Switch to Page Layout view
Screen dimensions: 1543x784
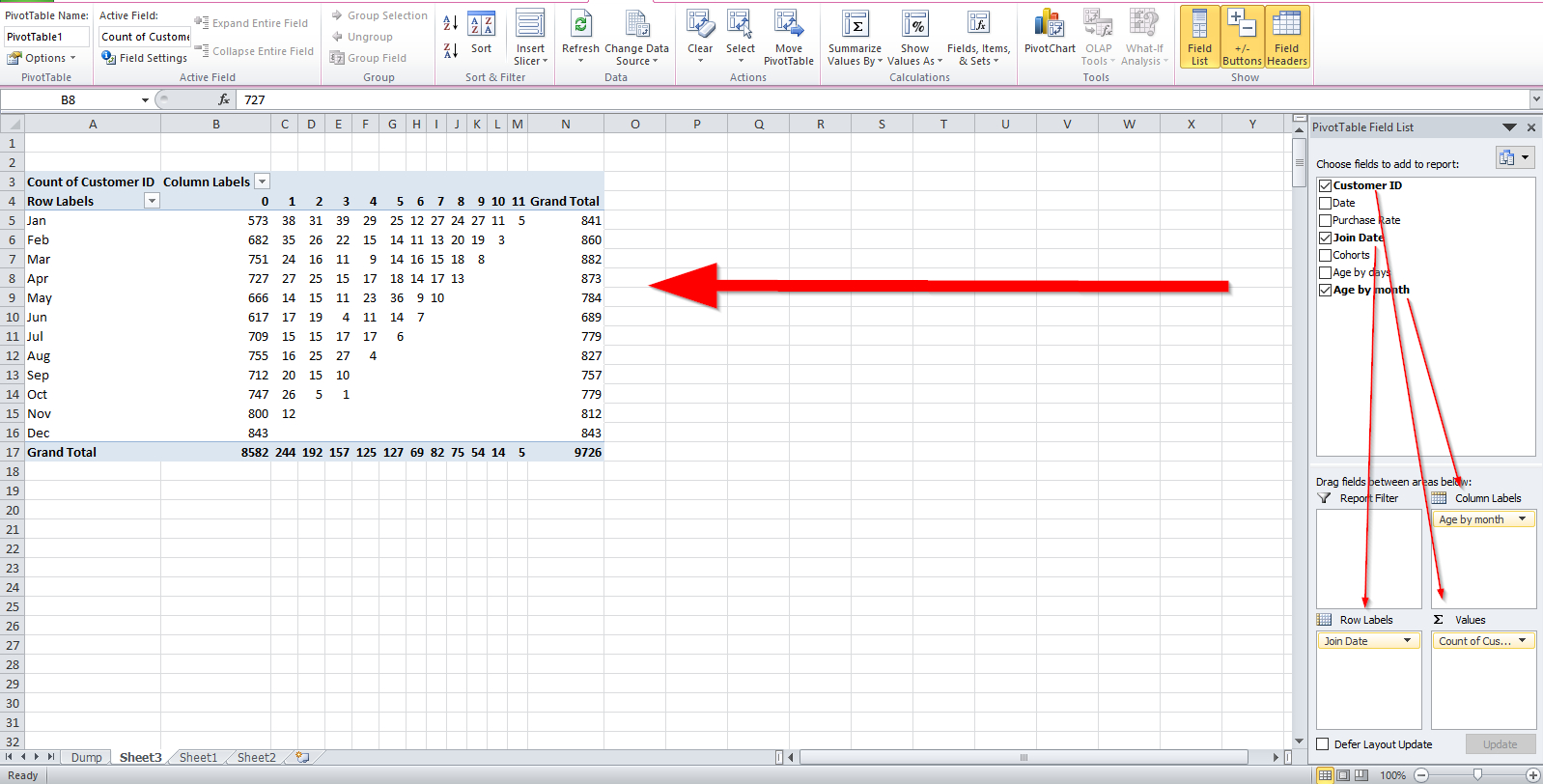[x=1343, y=775]
